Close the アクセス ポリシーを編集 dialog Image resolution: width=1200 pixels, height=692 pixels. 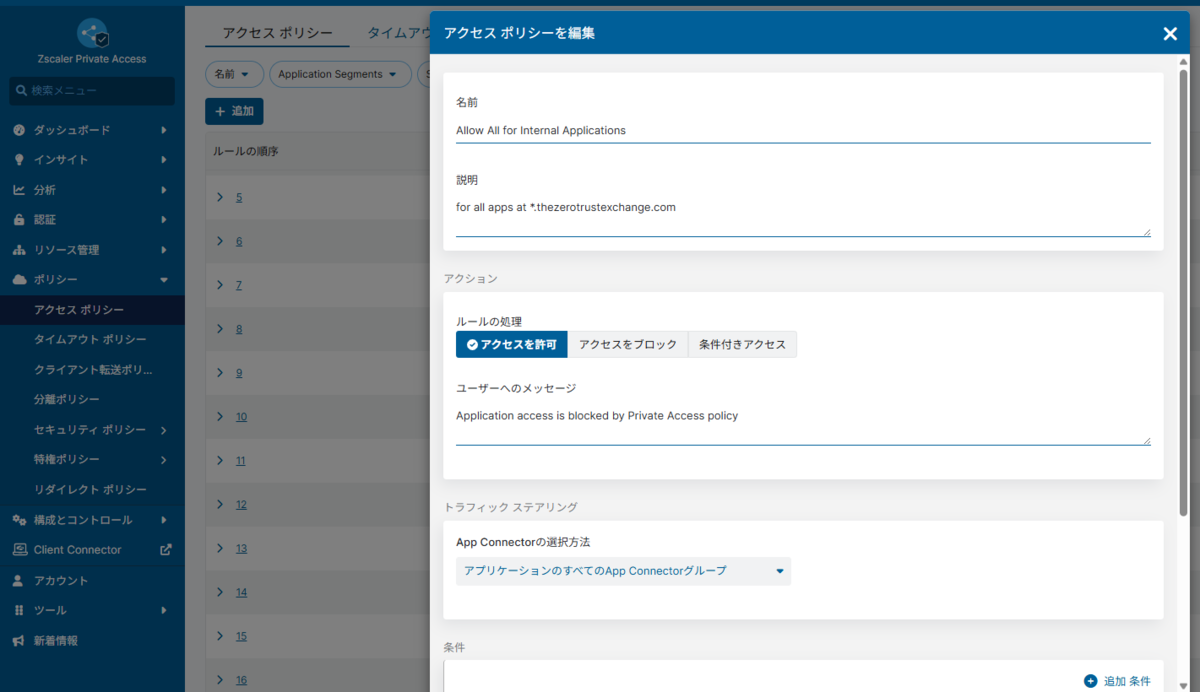pyautogui.click(x=1170, y=34)
